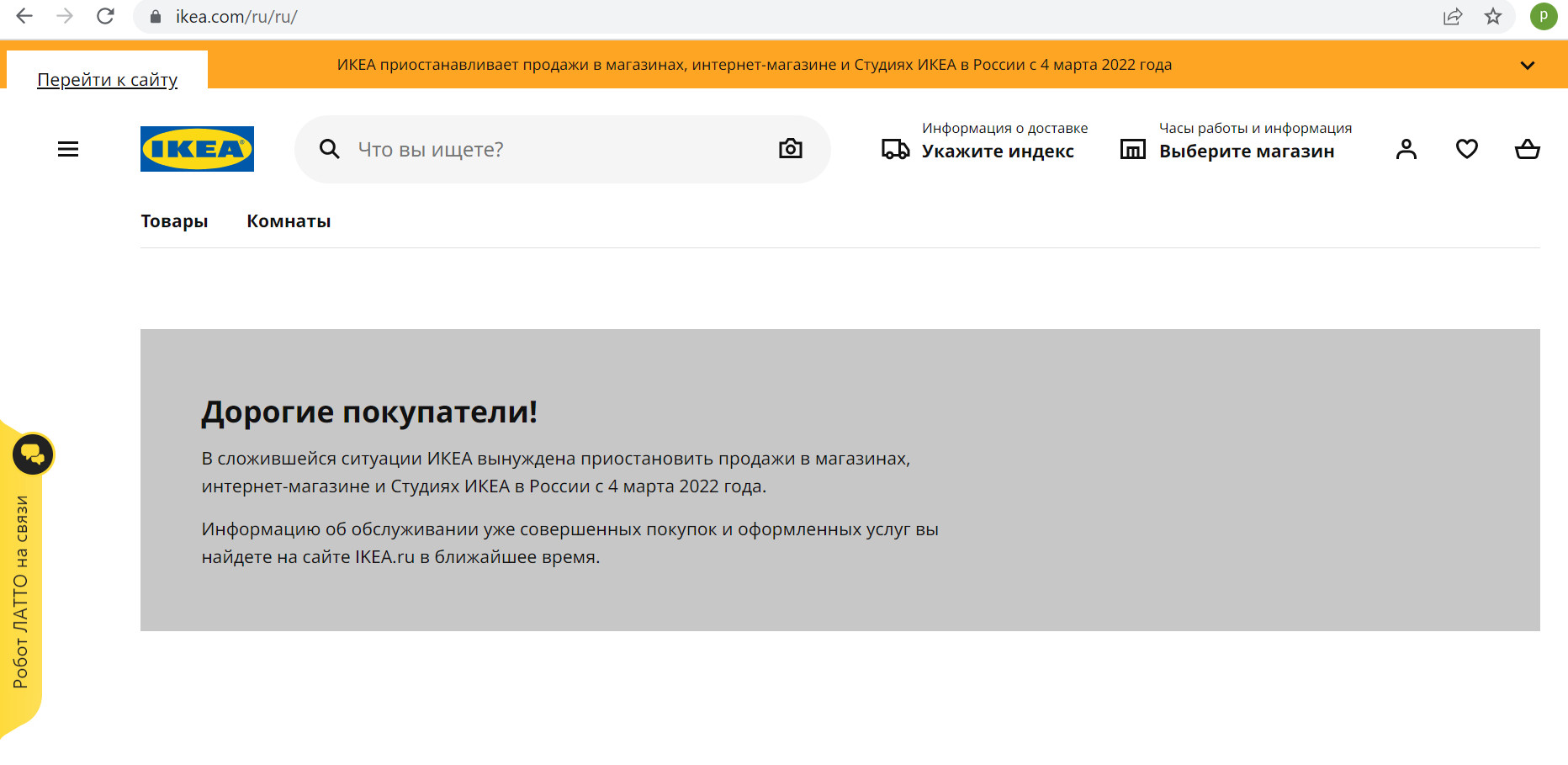This screenshot has height=765, width=1568.
Task: Focus the Что вы ищете? search field
Action: click(x=562, y=149)
